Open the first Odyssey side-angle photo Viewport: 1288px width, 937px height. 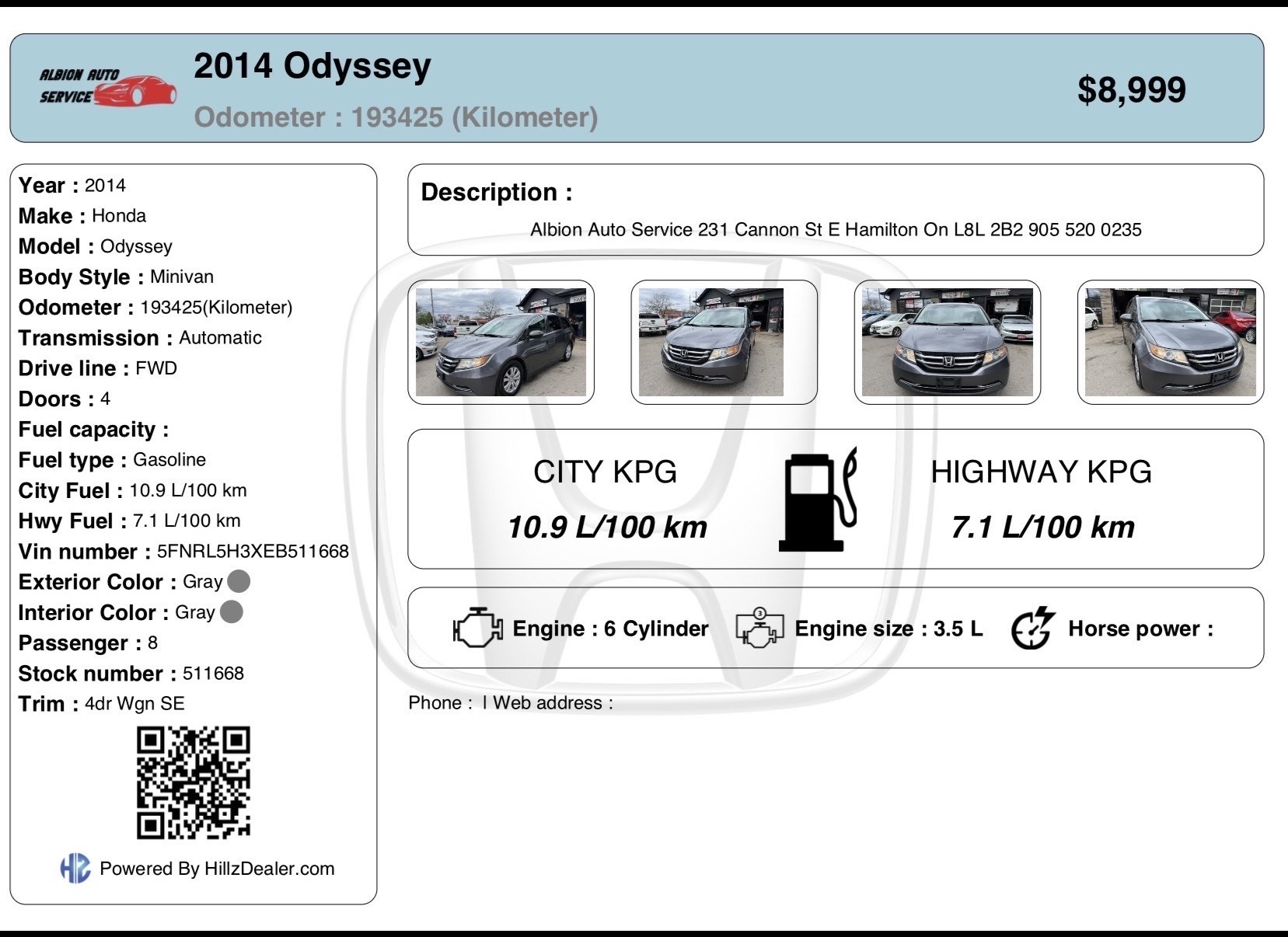[x=501, y=342]
